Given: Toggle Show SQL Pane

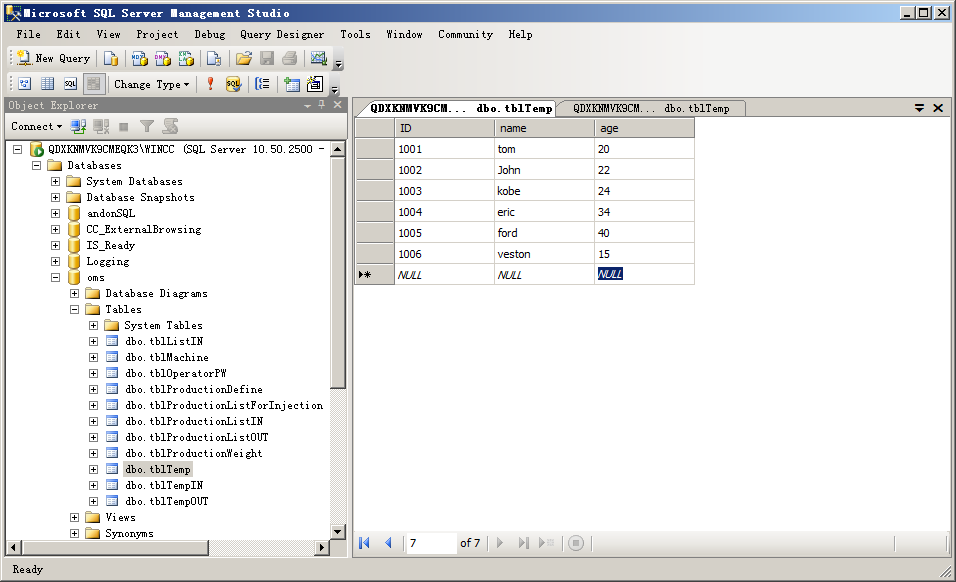Looking at the screenshot, I should [x=71, y=84].
